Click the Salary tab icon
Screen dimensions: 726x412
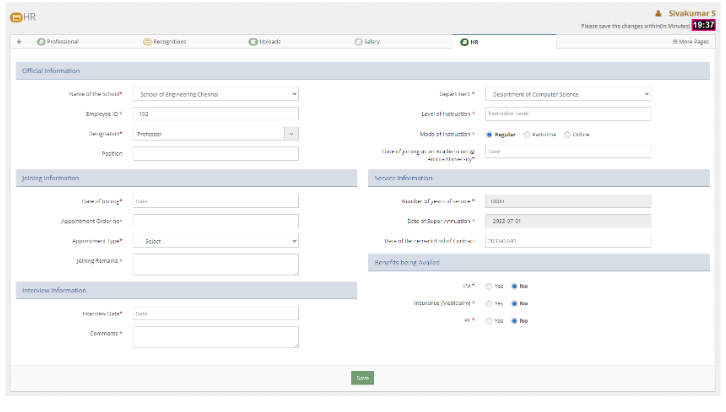tap(359, 41)
